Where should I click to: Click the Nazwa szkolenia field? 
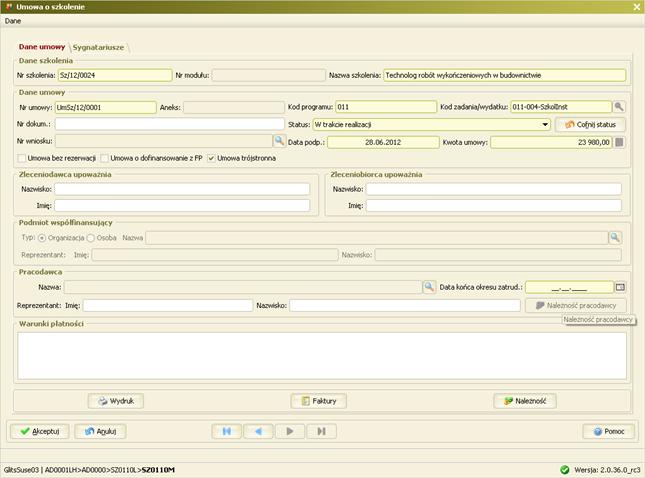click(x=505, y=75)
